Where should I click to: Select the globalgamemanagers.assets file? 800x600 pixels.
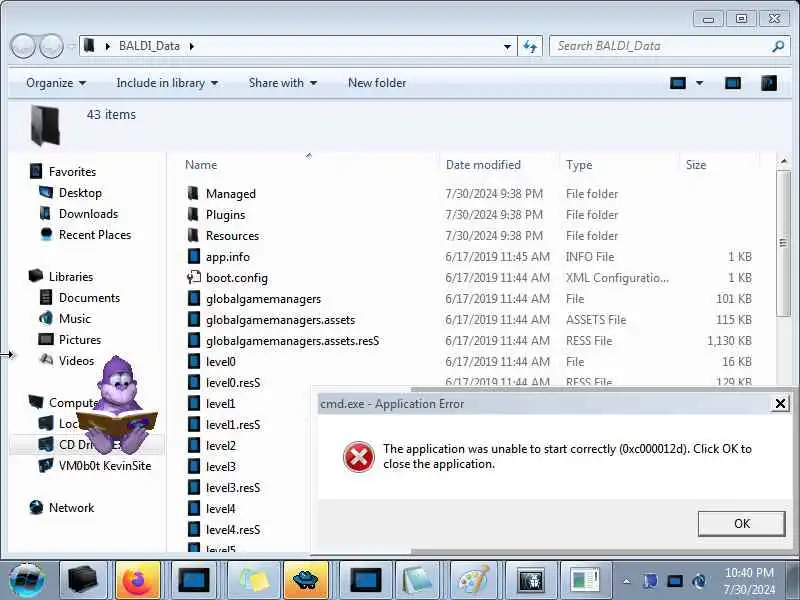(x=280, y=320)
